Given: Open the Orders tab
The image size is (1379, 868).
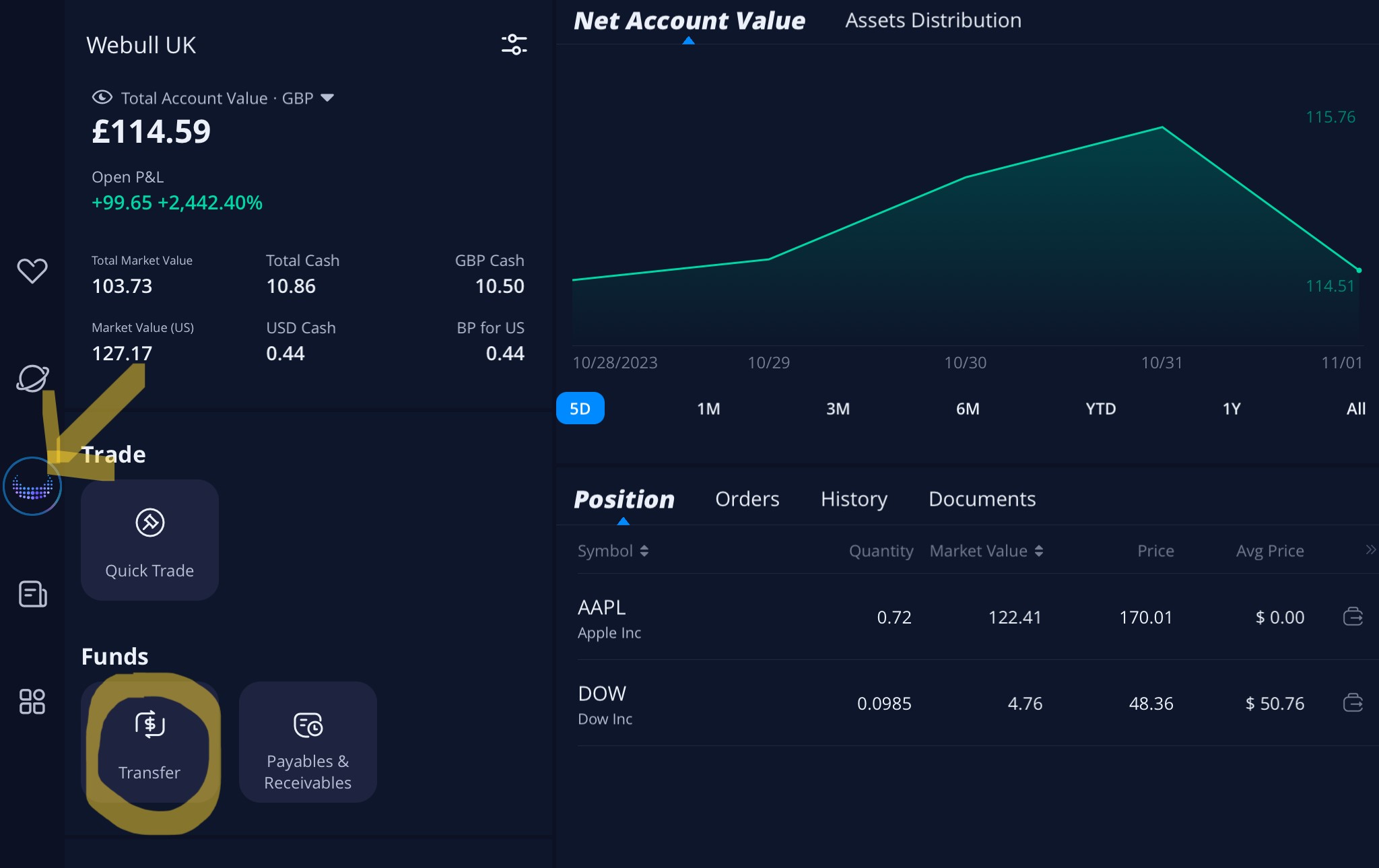Looking at the screenshot, I should click(x=747, y=499).
